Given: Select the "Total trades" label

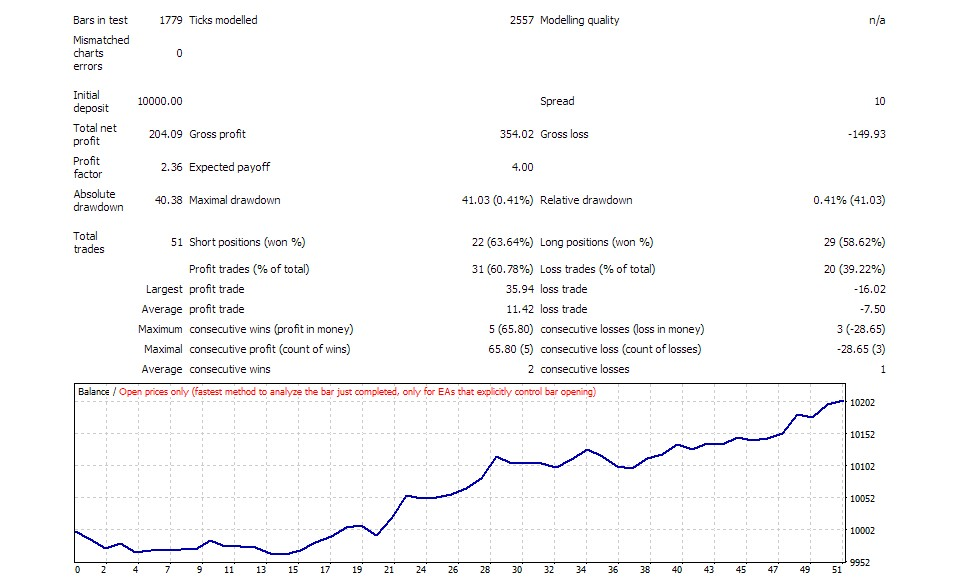Looking at the screenshot, I should (x=89, y=243).
